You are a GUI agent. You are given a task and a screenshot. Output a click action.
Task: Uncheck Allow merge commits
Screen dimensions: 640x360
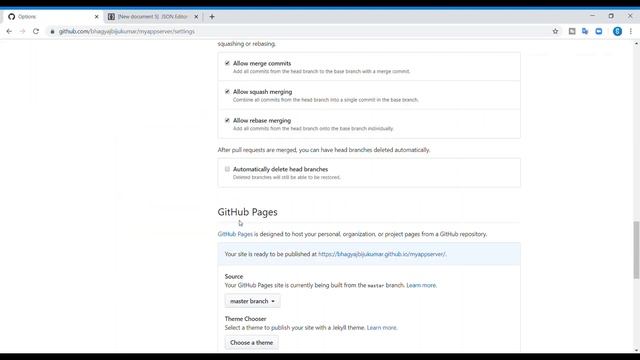click(227, 63)
